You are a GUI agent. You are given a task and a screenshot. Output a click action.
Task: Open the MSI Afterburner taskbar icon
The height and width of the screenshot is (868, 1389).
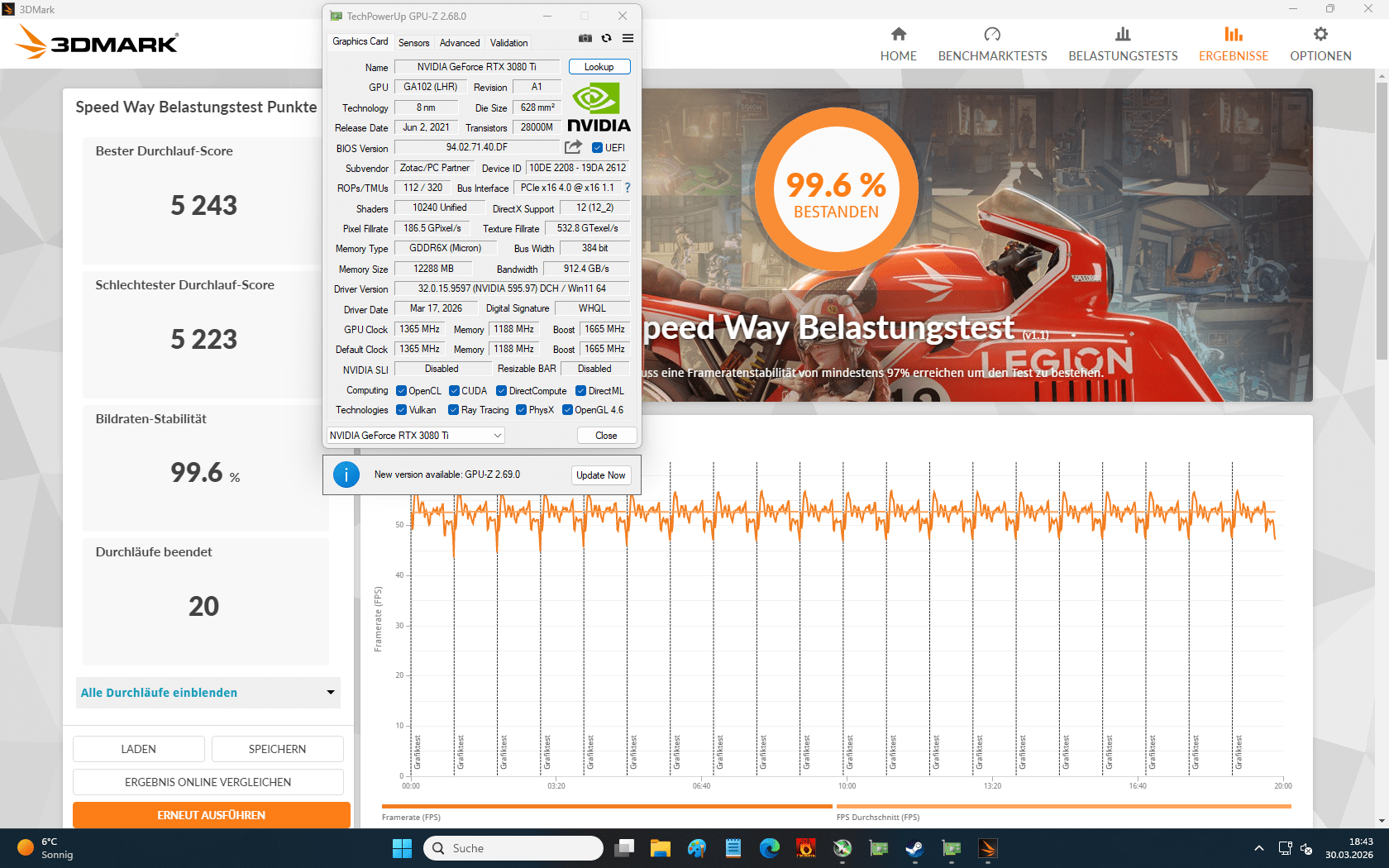pos(842,848)
